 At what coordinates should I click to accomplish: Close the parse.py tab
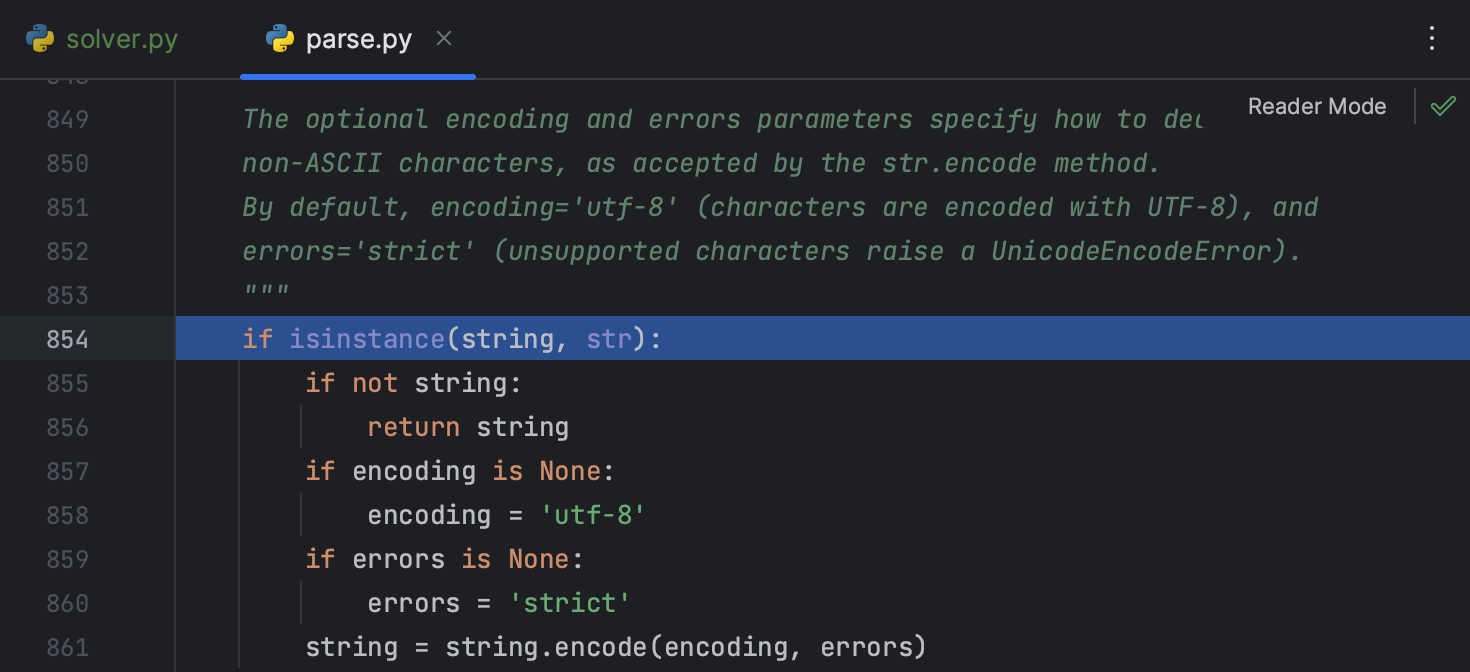pos(443,38)
